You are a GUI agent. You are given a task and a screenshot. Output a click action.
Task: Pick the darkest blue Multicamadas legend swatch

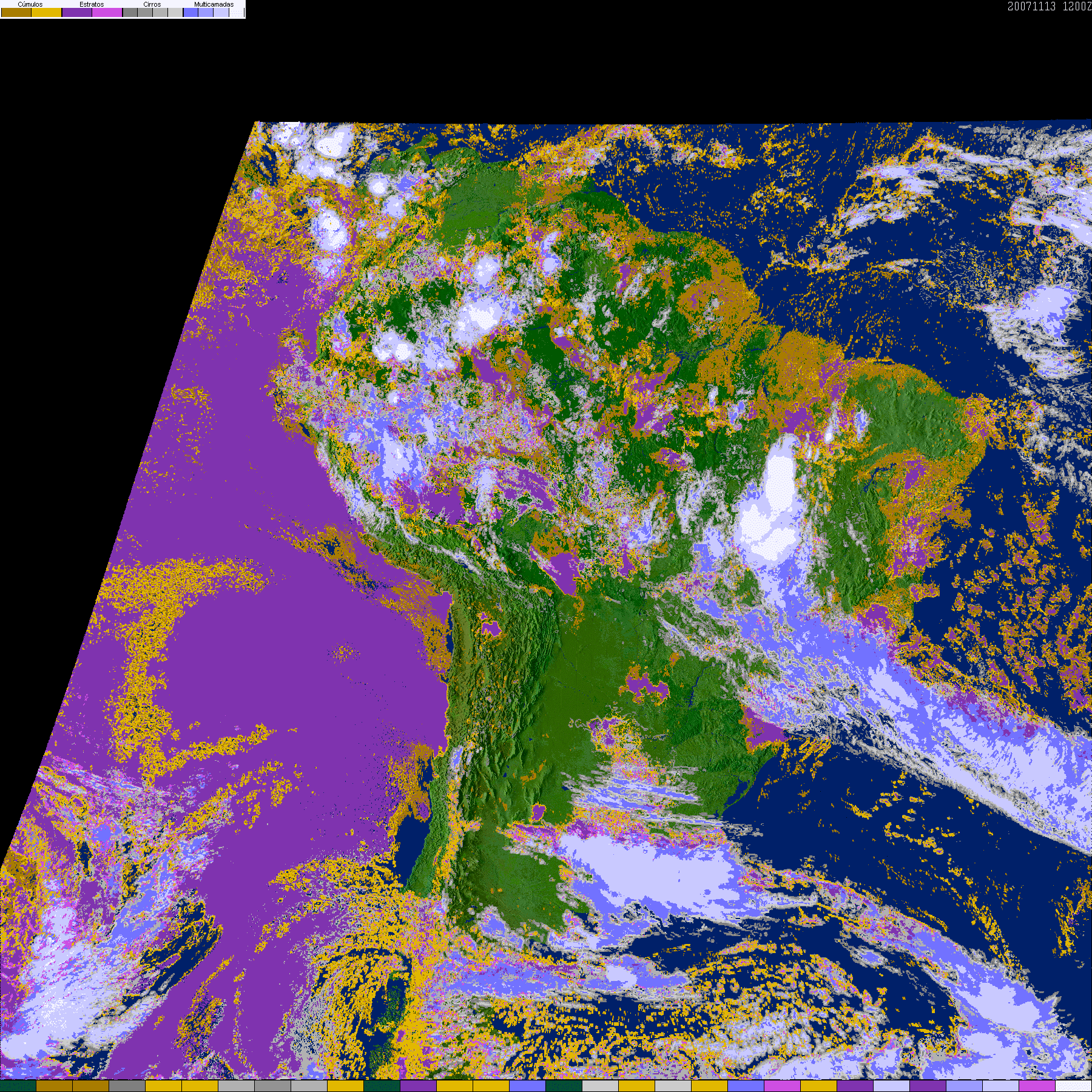[x=190, y=13]
